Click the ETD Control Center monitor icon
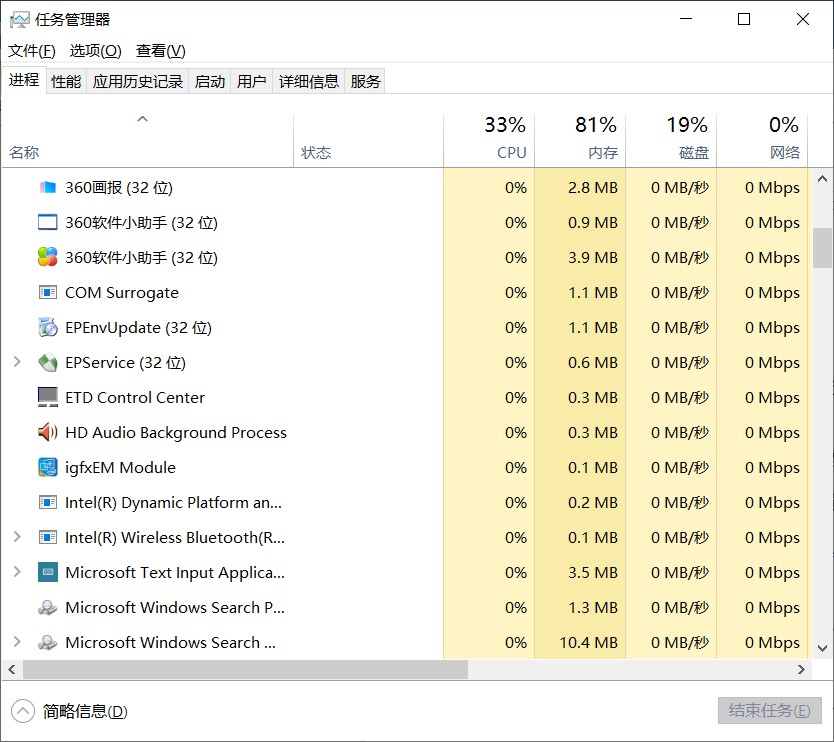Screen dimensions: 834x742 [48, 397]
